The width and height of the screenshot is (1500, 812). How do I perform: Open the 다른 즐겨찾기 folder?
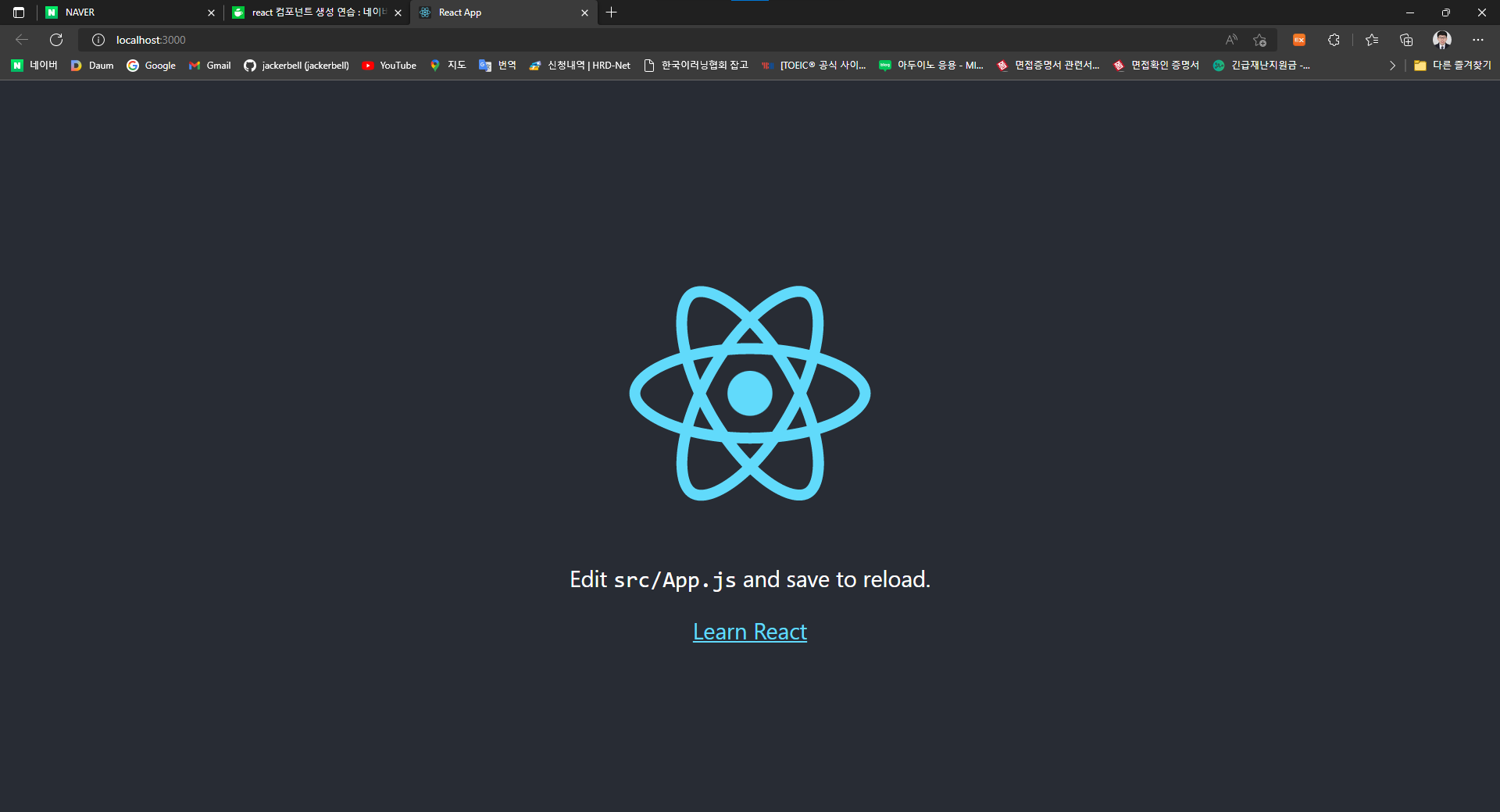pyautogui.click(x=1452, y=66)
